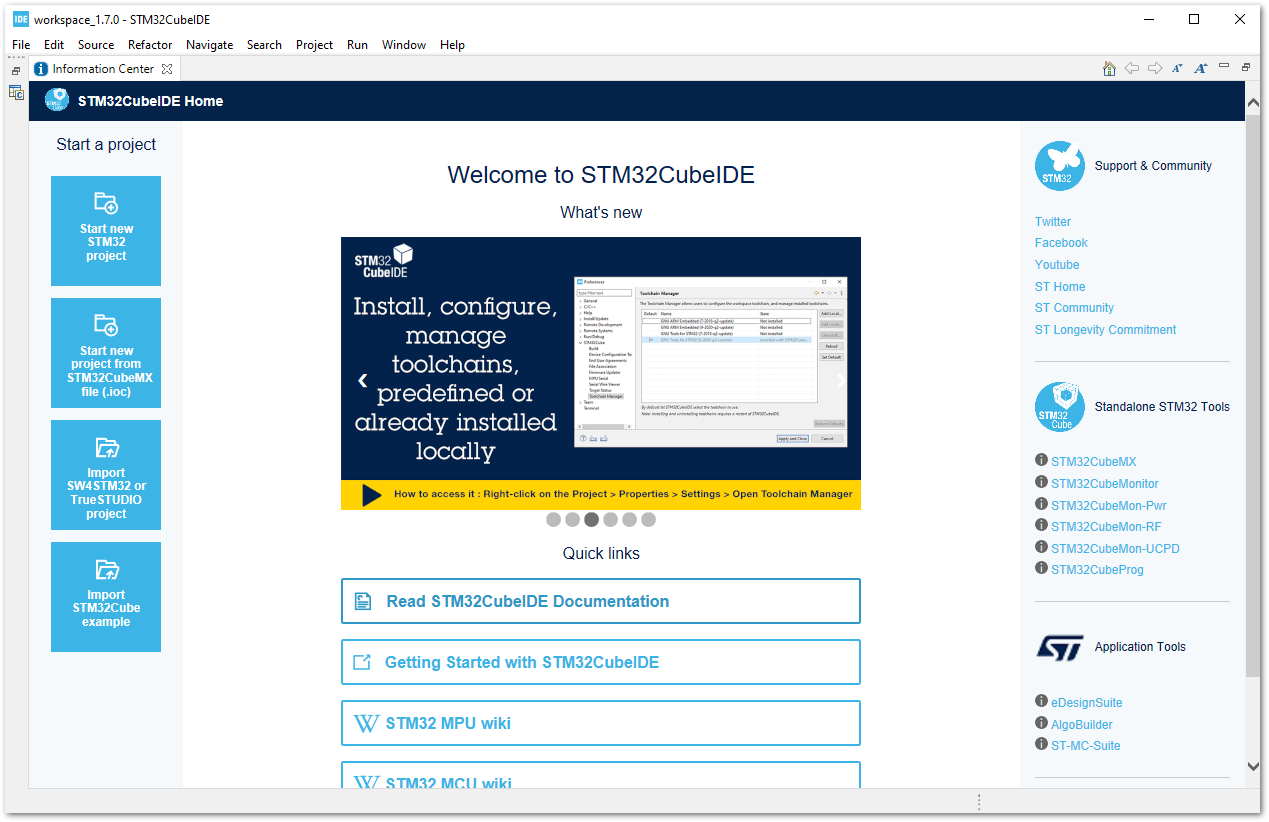Minimize the Information Center view panel
This screenshot has height=822, width=1269.
pos(1226,67)
